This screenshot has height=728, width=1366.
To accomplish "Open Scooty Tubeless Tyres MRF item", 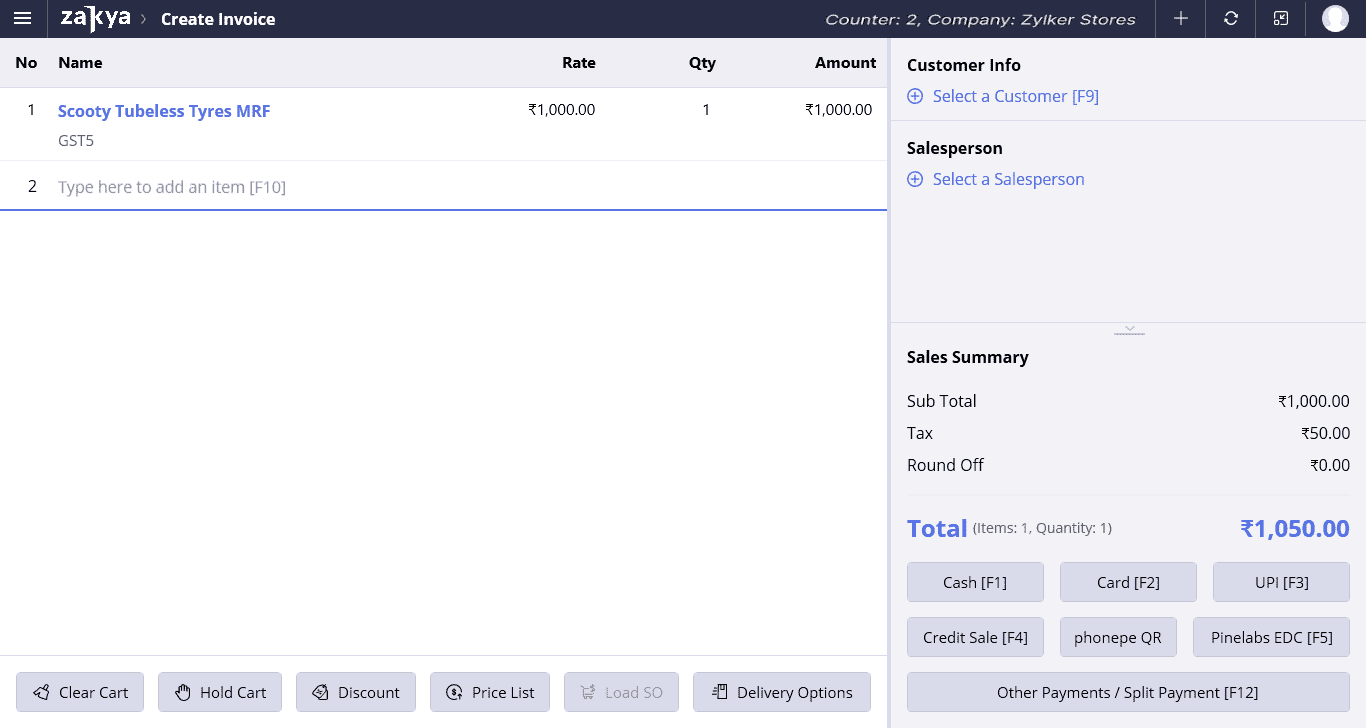I will [164, 111].
